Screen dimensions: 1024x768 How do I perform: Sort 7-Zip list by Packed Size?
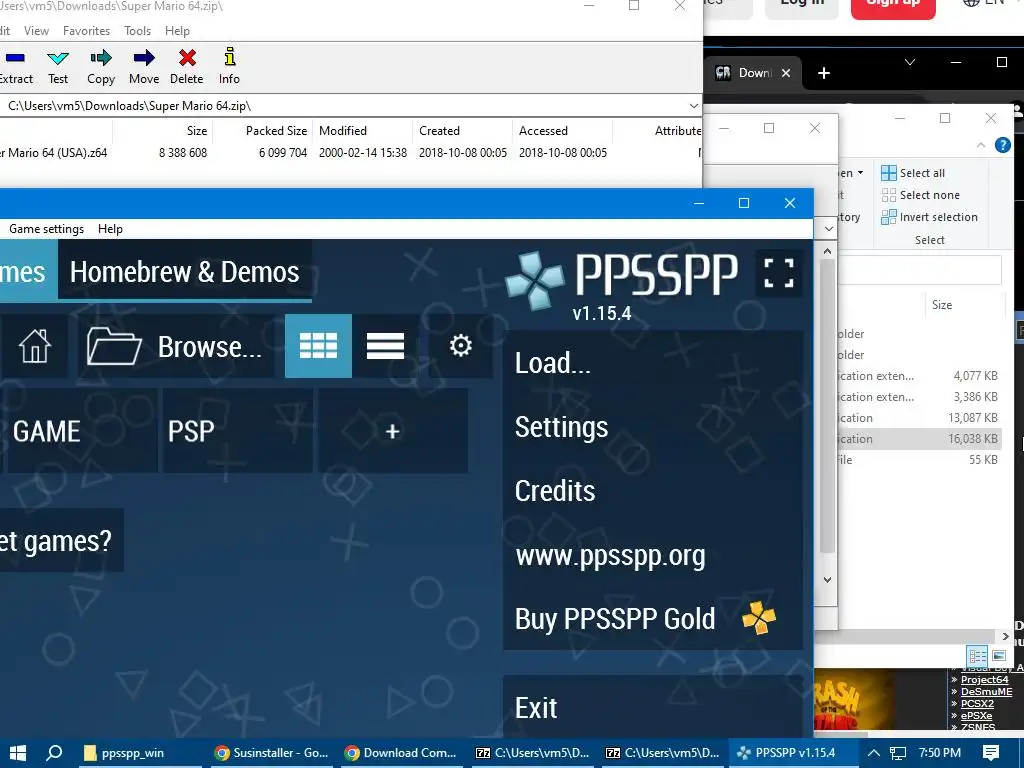[x=263, y=131]
